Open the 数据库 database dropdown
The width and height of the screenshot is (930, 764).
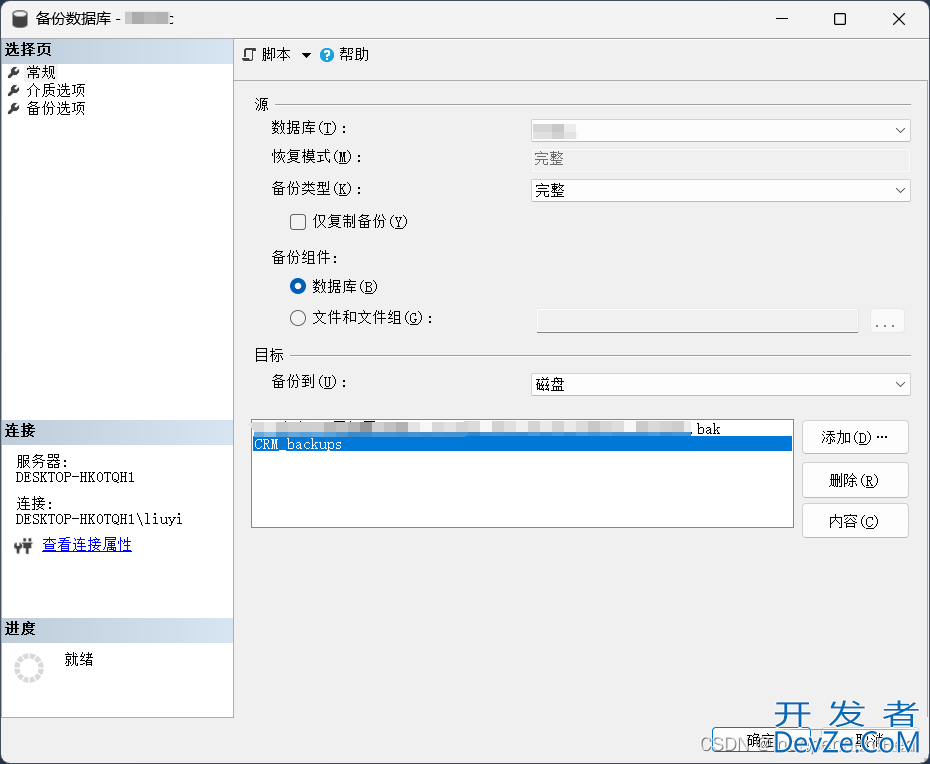click(x=721, y=130)
